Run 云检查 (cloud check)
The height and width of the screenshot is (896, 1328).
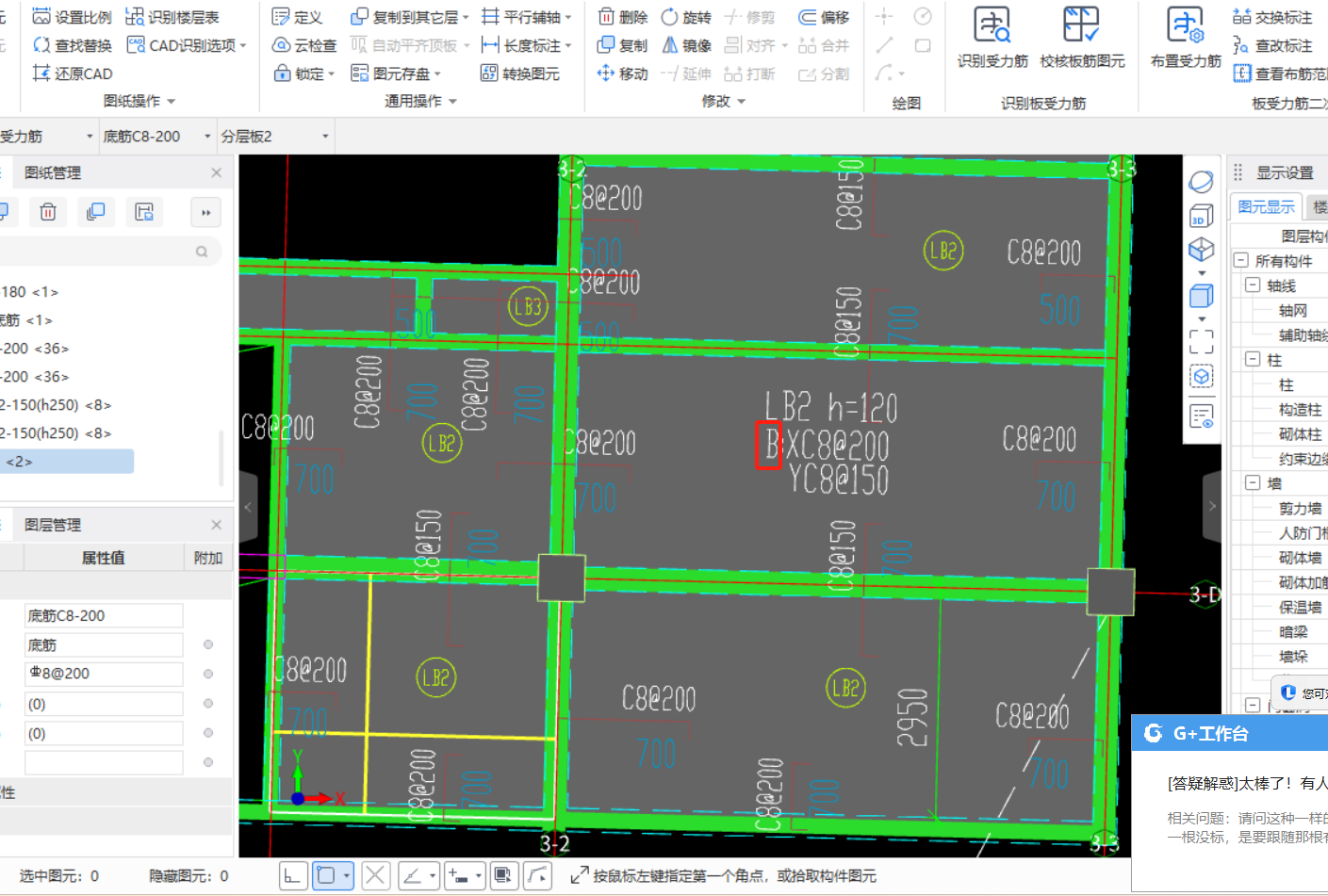pyautogui.click(x=303, y=45)
